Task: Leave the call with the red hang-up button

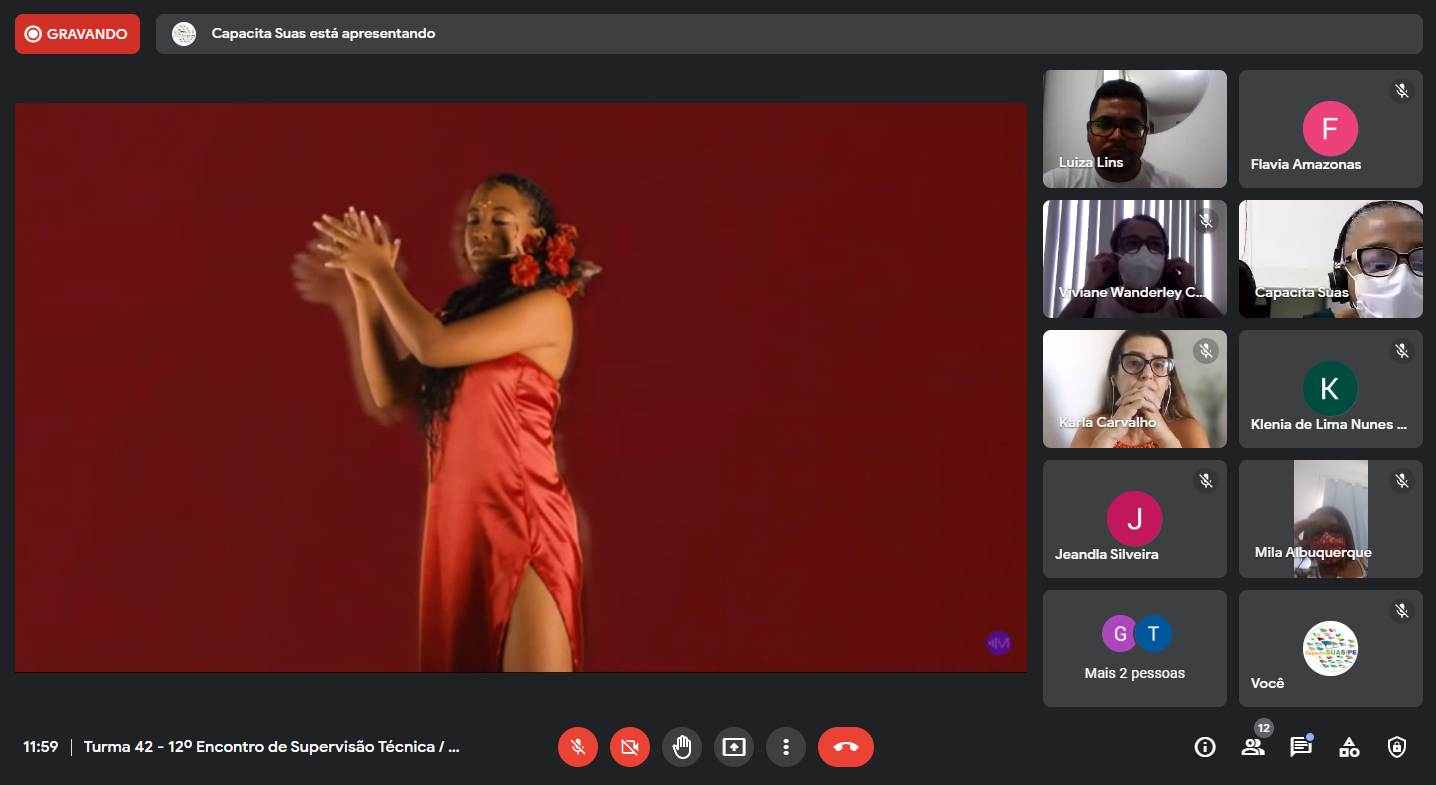Action: pyautogui.click(x=846, y=747)
